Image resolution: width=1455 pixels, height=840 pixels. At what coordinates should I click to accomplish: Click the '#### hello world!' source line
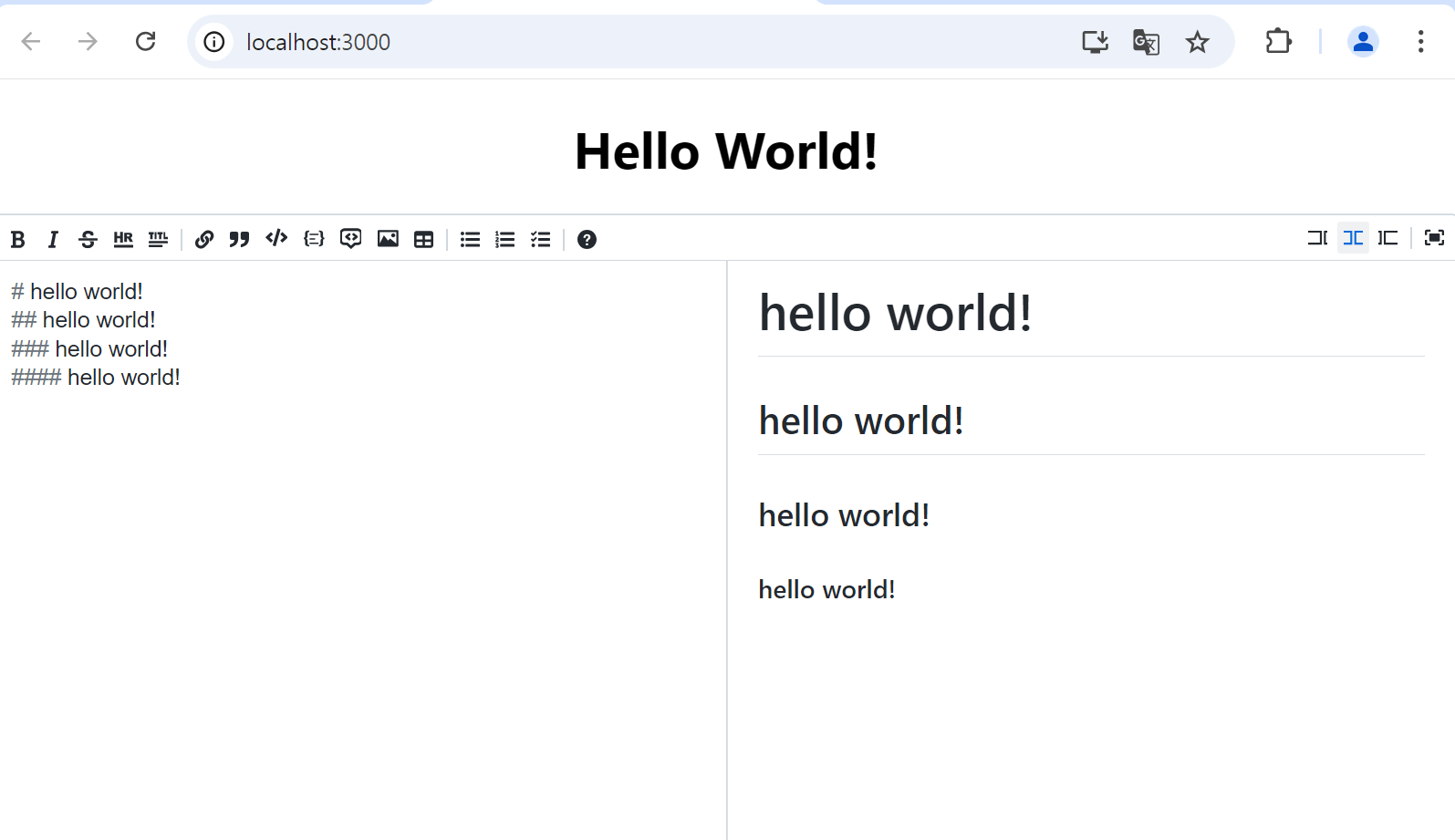tap(96, 378)
